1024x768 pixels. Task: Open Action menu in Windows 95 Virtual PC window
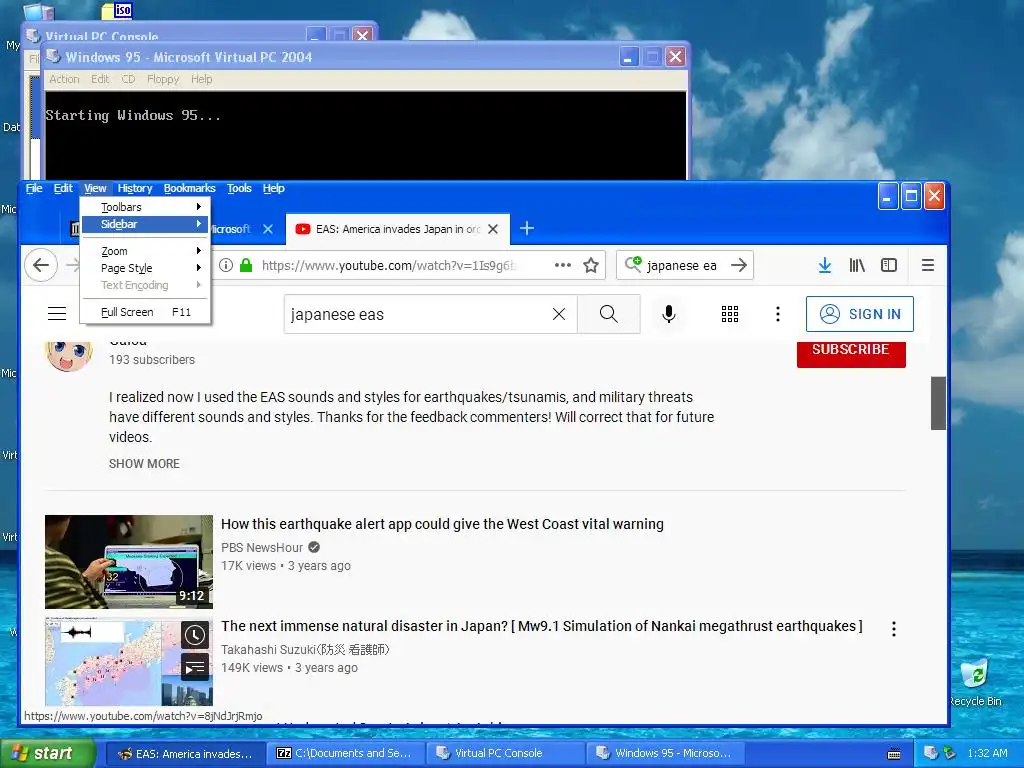coord(64,79)
